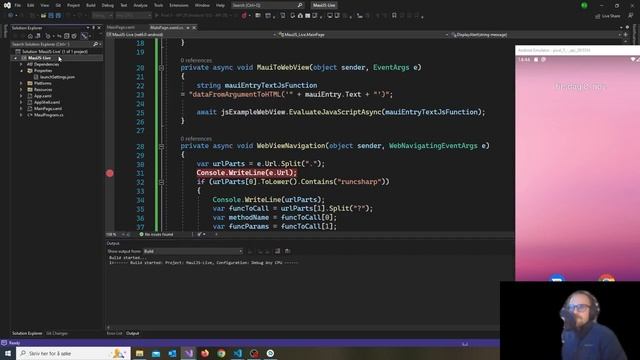Select the bottom Solution Explorer tab
640x360 pixels.
[27, 333]
